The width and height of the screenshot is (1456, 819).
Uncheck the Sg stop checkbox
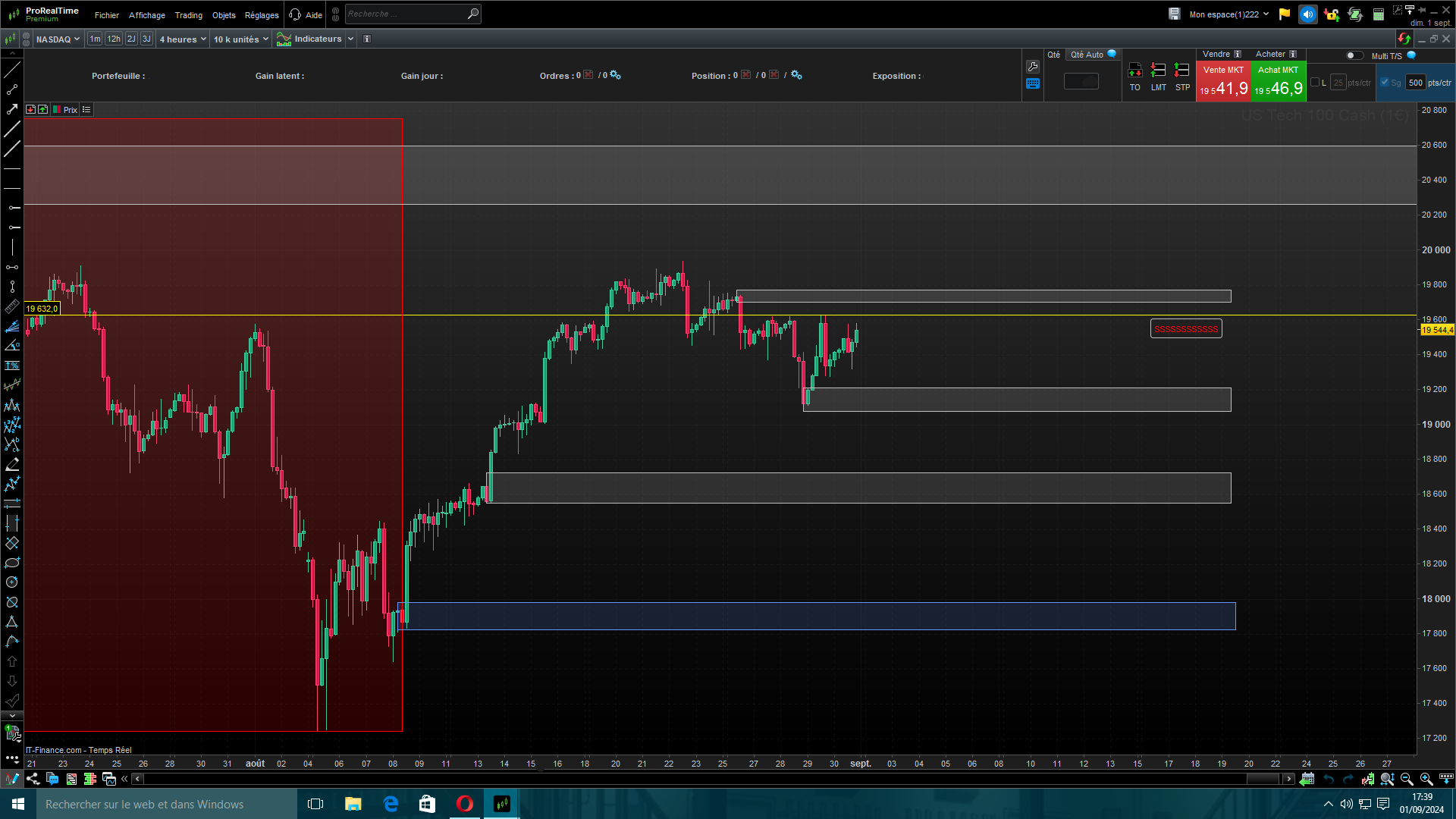coord(1385,83)
